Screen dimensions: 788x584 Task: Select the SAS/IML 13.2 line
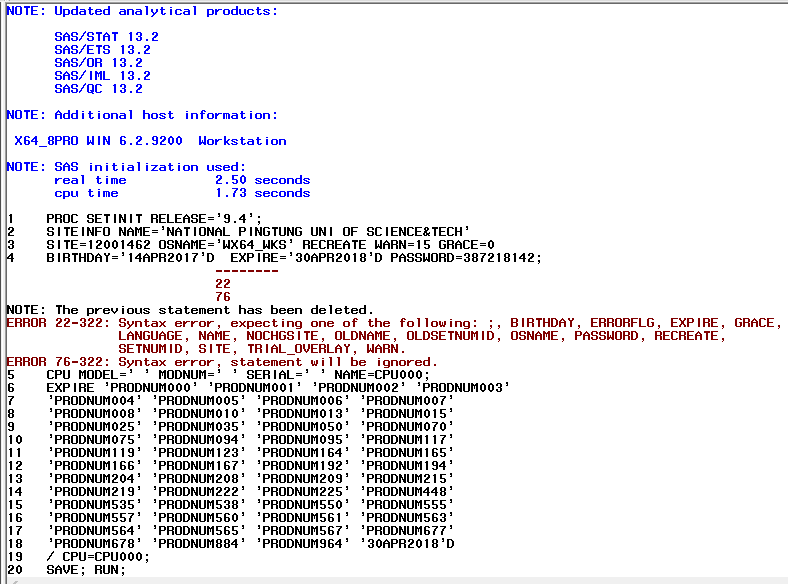point(103,76)
